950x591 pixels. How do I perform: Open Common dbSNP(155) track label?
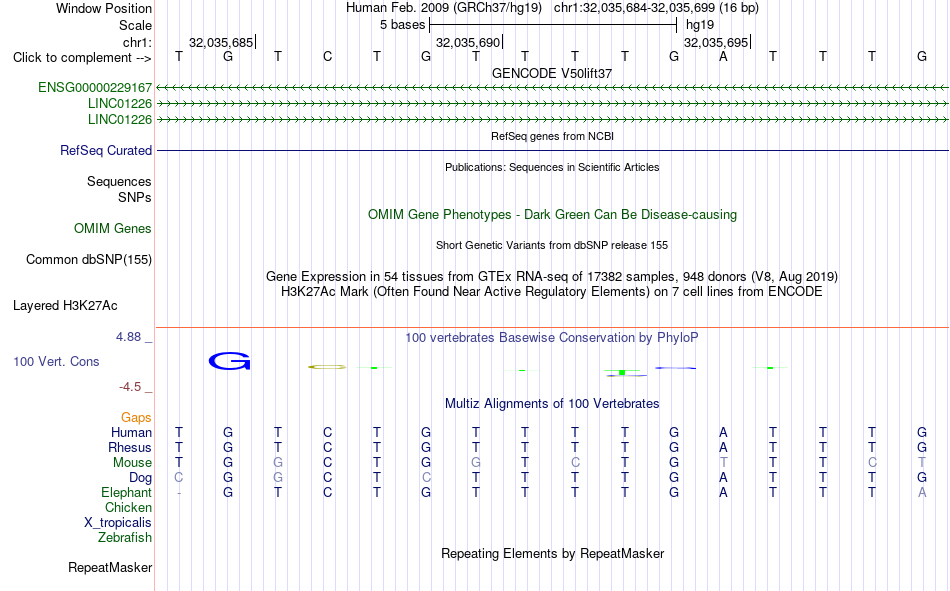(88, 259)
